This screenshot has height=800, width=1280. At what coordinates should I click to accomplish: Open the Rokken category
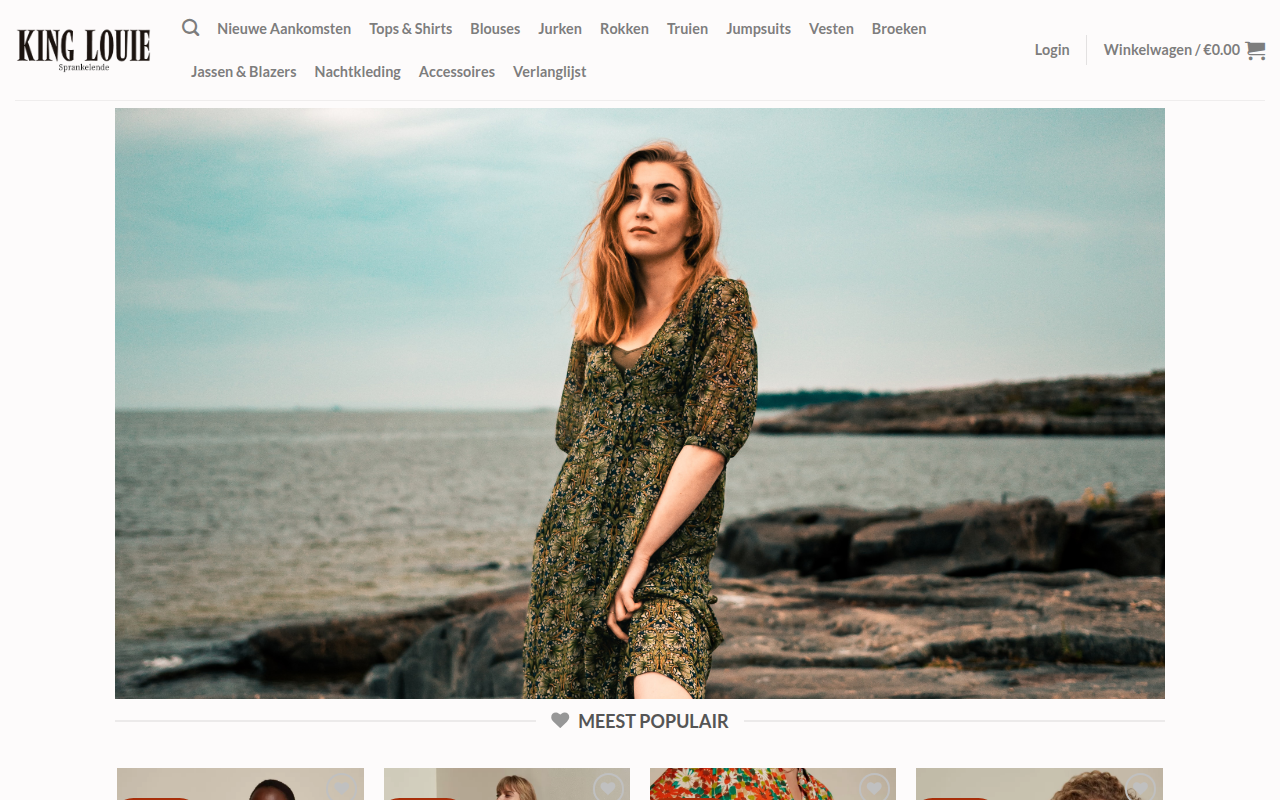pos(624,29)
